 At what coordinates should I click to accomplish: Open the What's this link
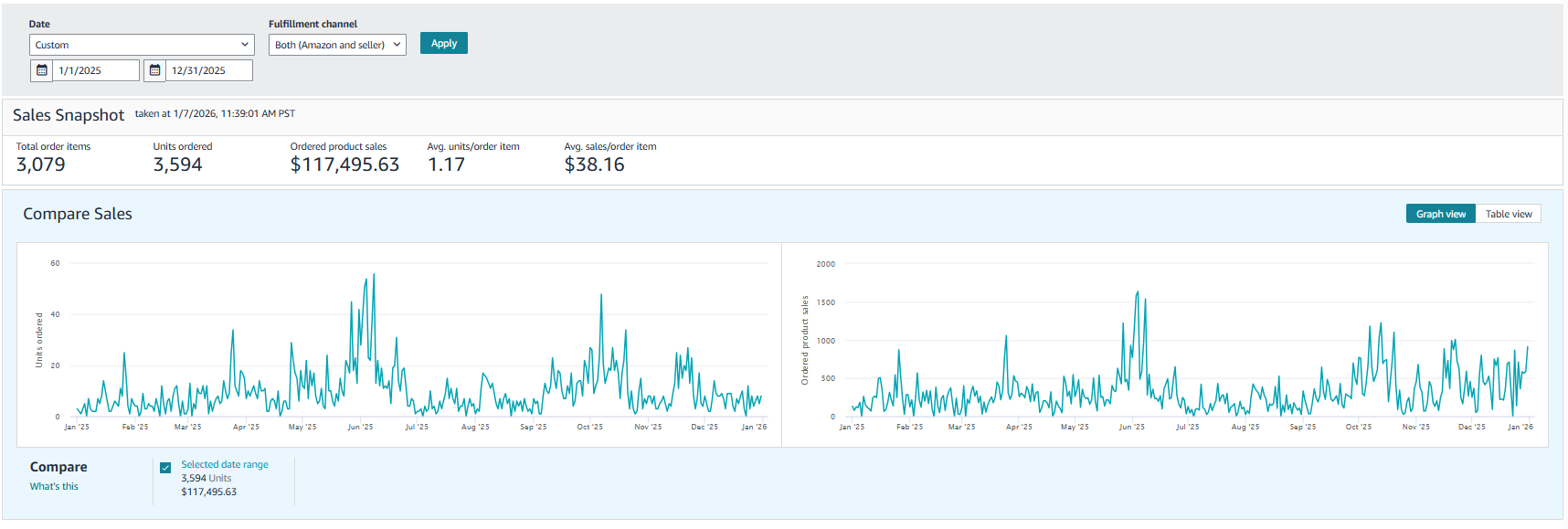[x=54, y=486]
